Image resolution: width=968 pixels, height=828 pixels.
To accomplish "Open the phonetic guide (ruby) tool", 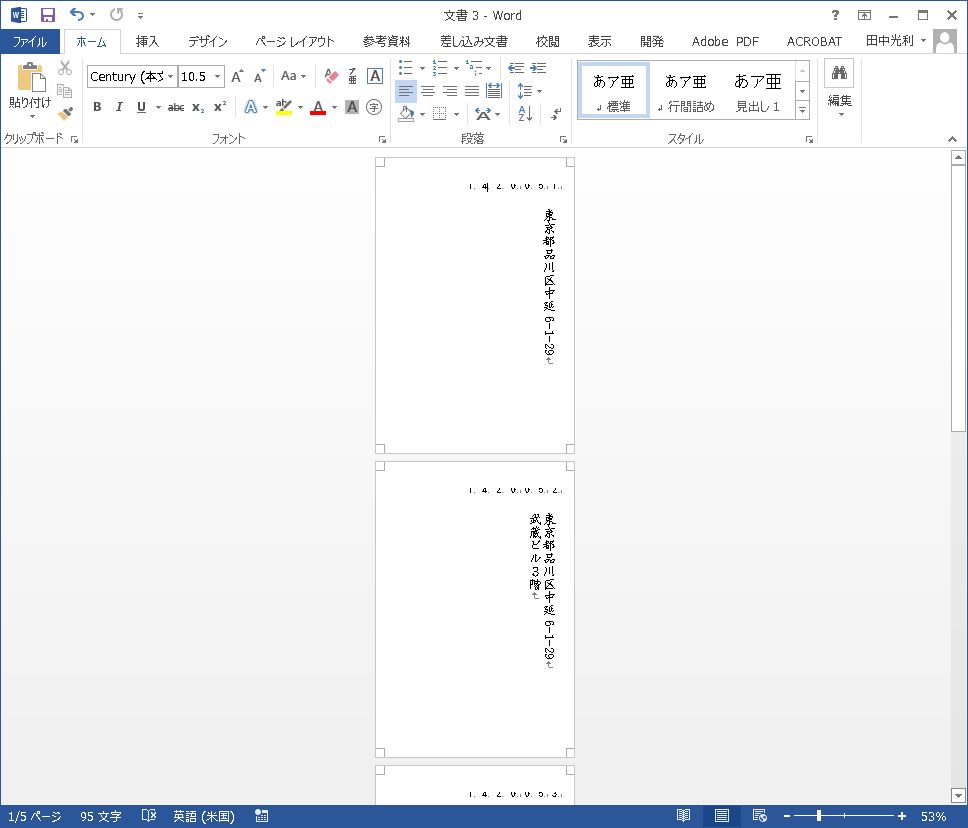I will (x=353, y=76).
